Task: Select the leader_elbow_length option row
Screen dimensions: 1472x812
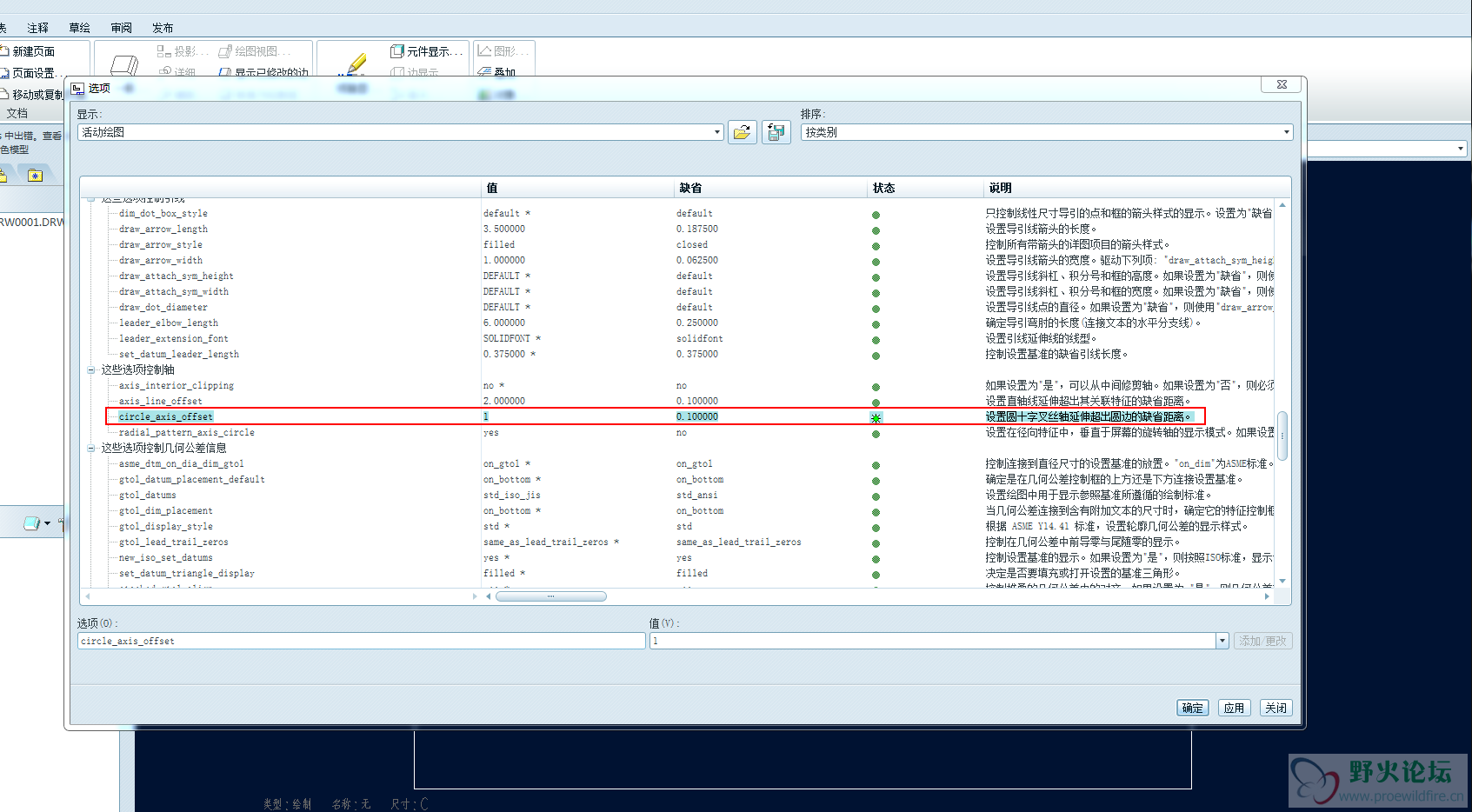Action: pyautogui.click(x=168, y=323)
